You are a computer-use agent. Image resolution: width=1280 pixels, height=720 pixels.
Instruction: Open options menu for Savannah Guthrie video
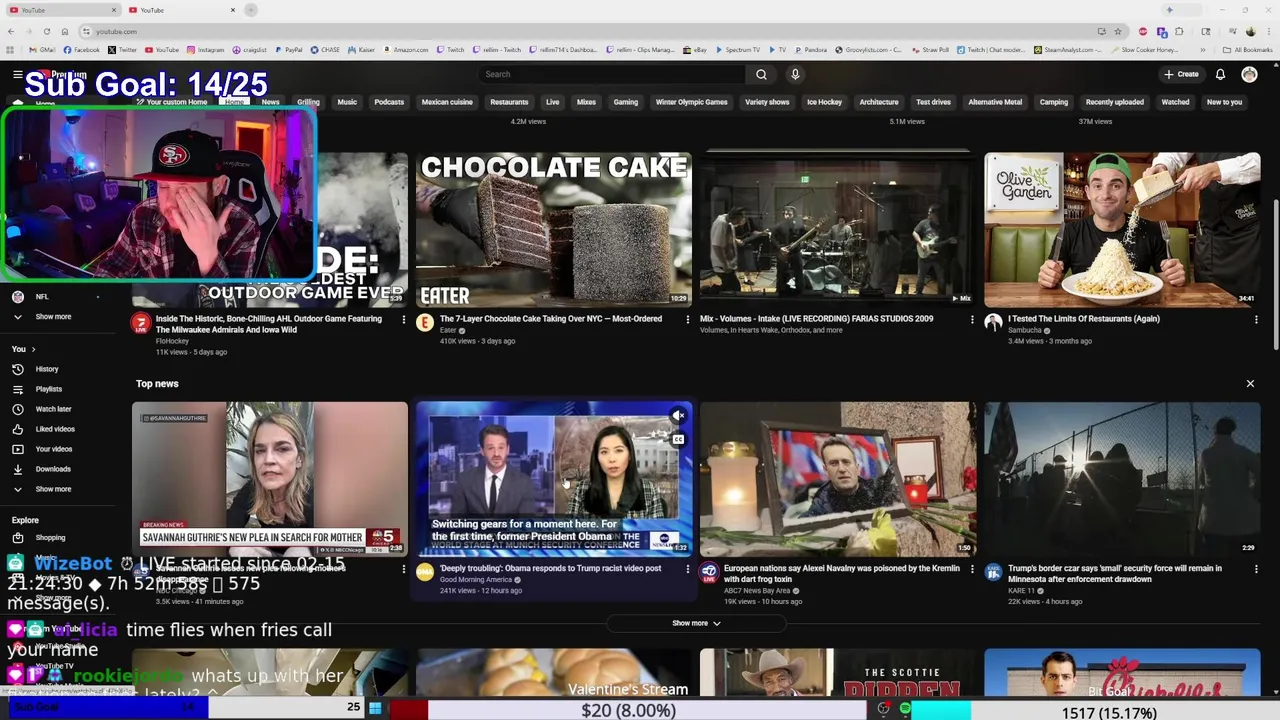(403, 569)
